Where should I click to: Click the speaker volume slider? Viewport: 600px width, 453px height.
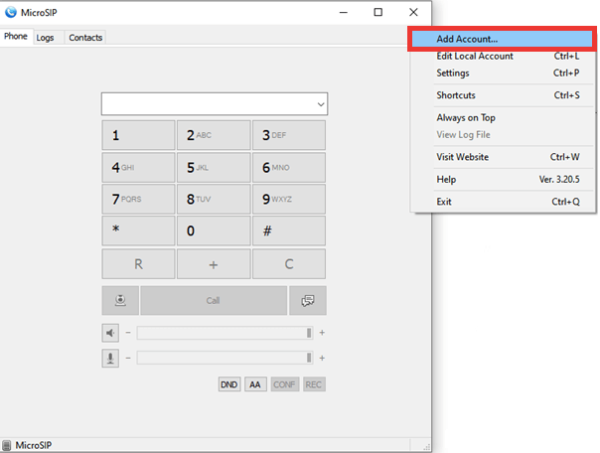[x=224, y=332]
